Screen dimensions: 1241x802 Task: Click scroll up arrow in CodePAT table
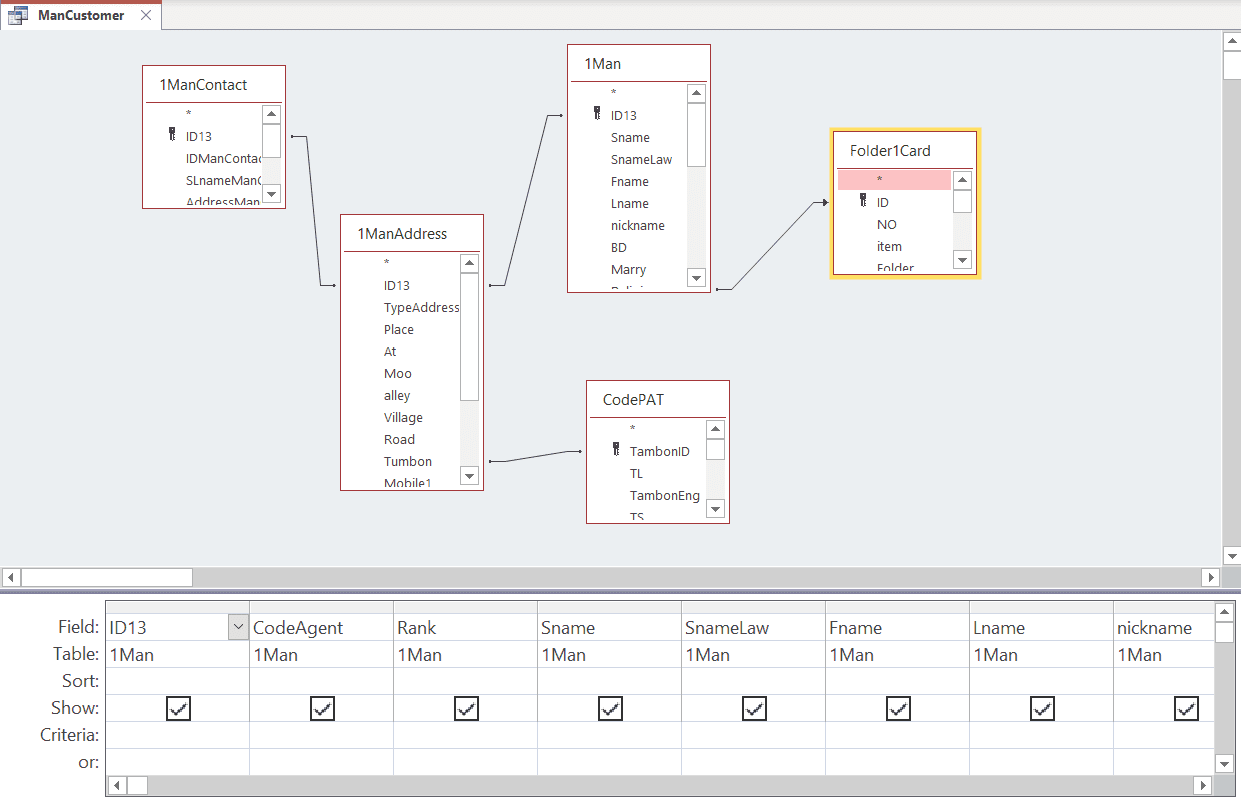pos(715,430)
